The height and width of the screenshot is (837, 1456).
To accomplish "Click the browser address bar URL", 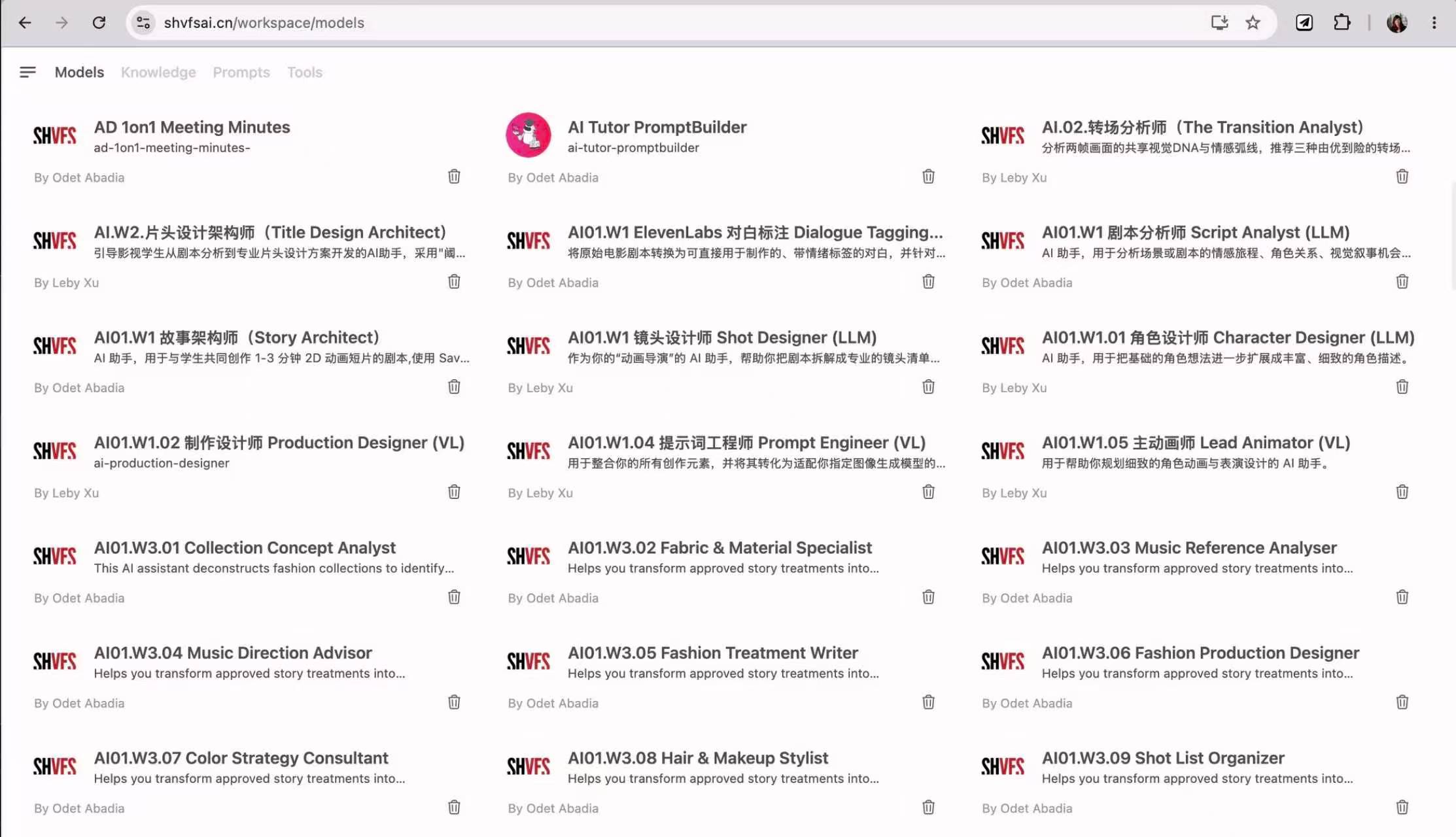I will [x=264, y=23].
